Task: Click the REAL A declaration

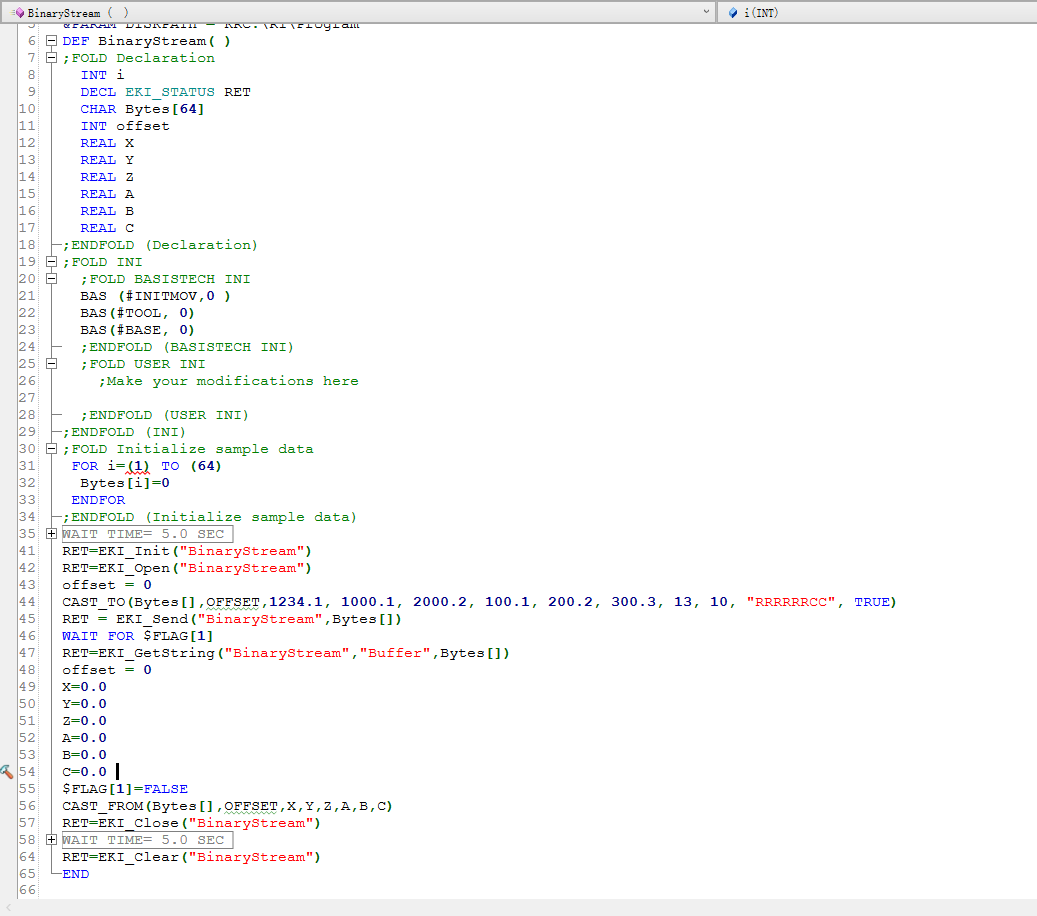Action: [x=107, y=194]
